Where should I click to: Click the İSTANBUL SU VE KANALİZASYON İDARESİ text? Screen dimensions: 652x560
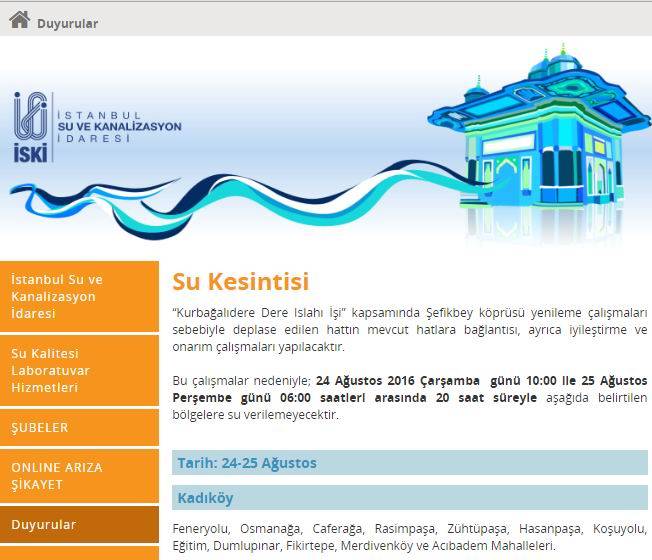click(x=119, y=127)
